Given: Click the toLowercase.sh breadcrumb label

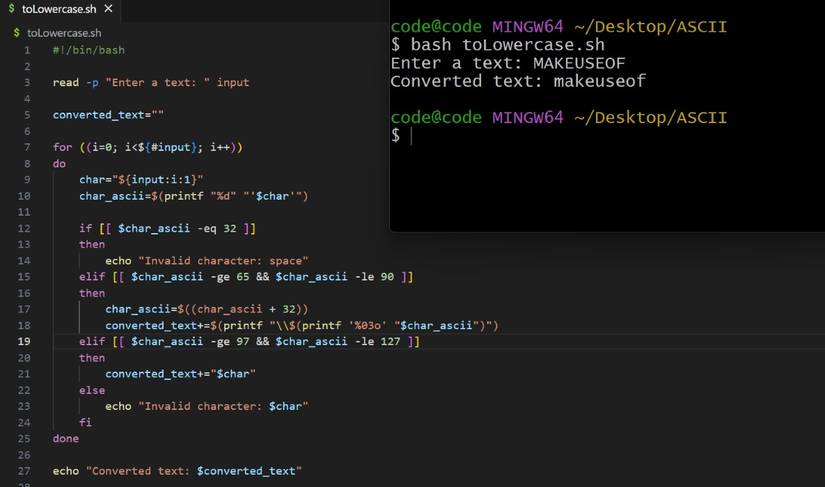Looking at the screenshot, I should (64, 32).
